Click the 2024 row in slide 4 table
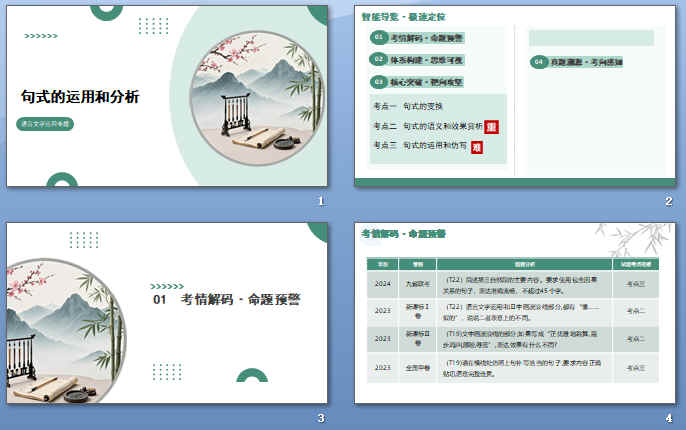The height and width of the screenshot is (430, 686). point(512,283)
